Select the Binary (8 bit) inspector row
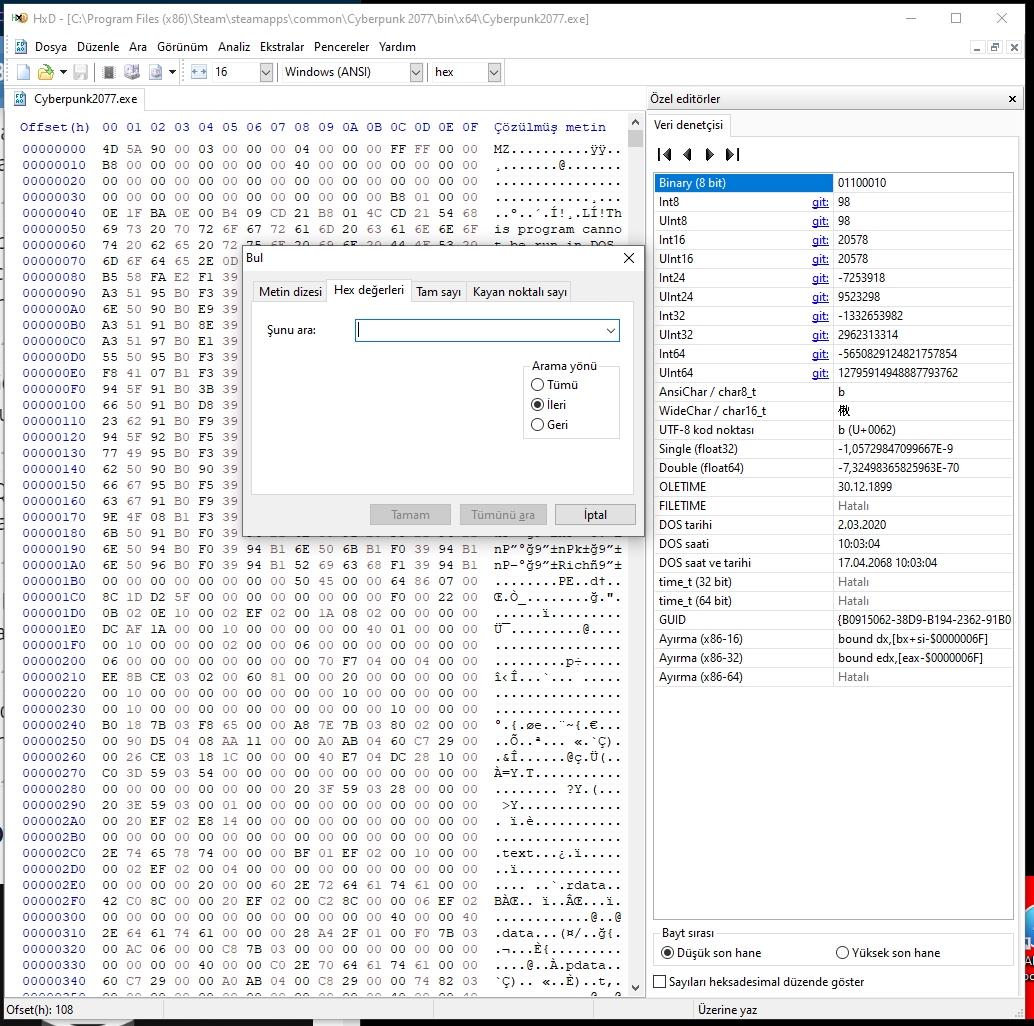Screen dimensions: 1034x1026 pyautogui.click(x=833, y=183)
